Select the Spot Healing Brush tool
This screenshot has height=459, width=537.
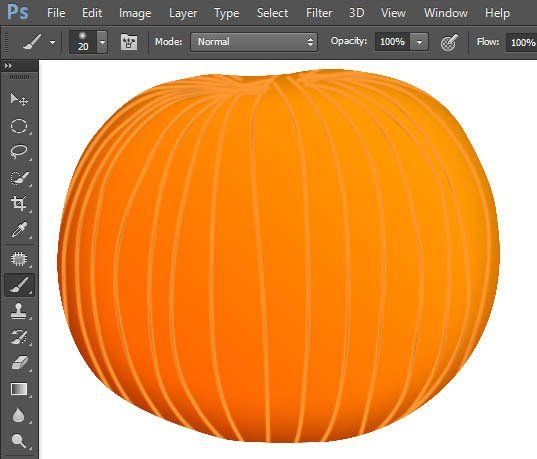tap(19, 259)
